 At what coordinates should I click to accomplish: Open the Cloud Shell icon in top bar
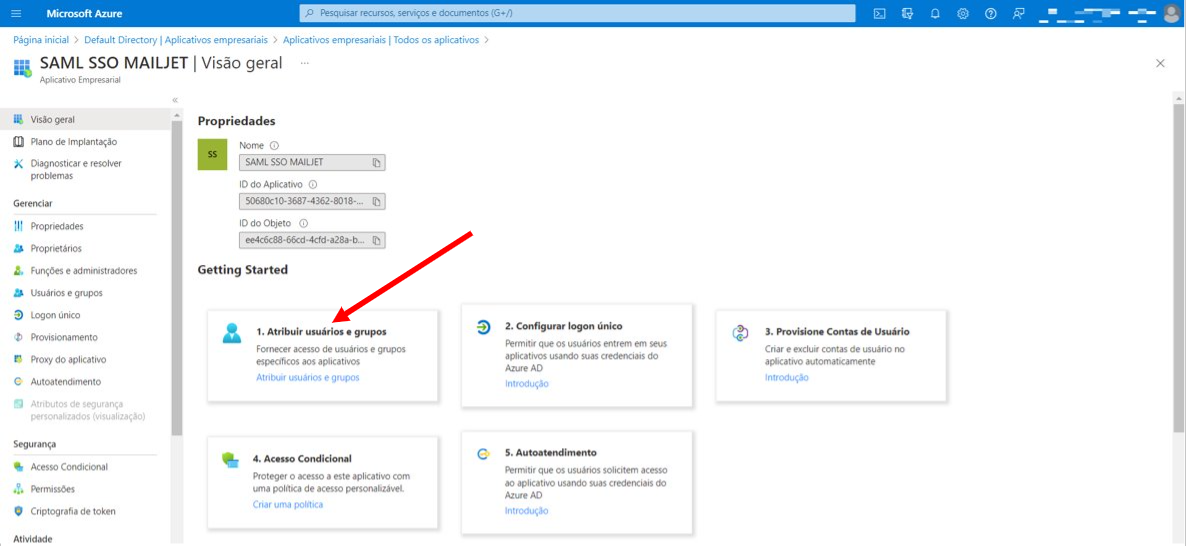(x=880, y=14)
